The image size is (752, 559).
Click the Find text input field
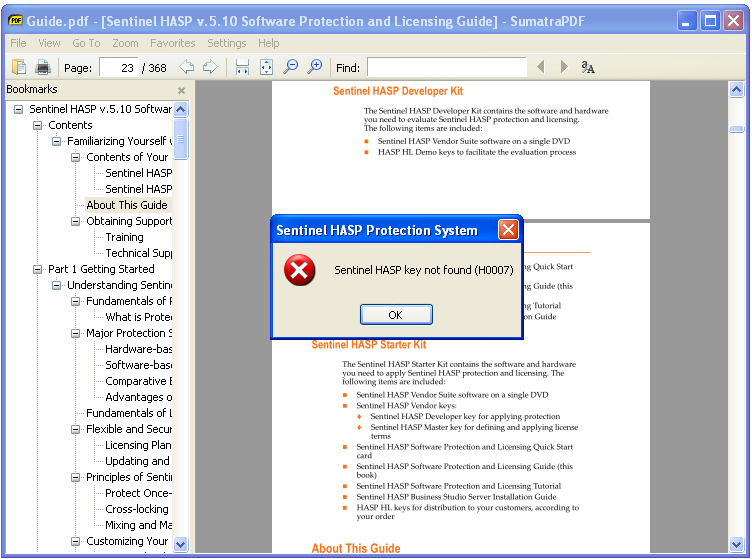tap(447, 68)
